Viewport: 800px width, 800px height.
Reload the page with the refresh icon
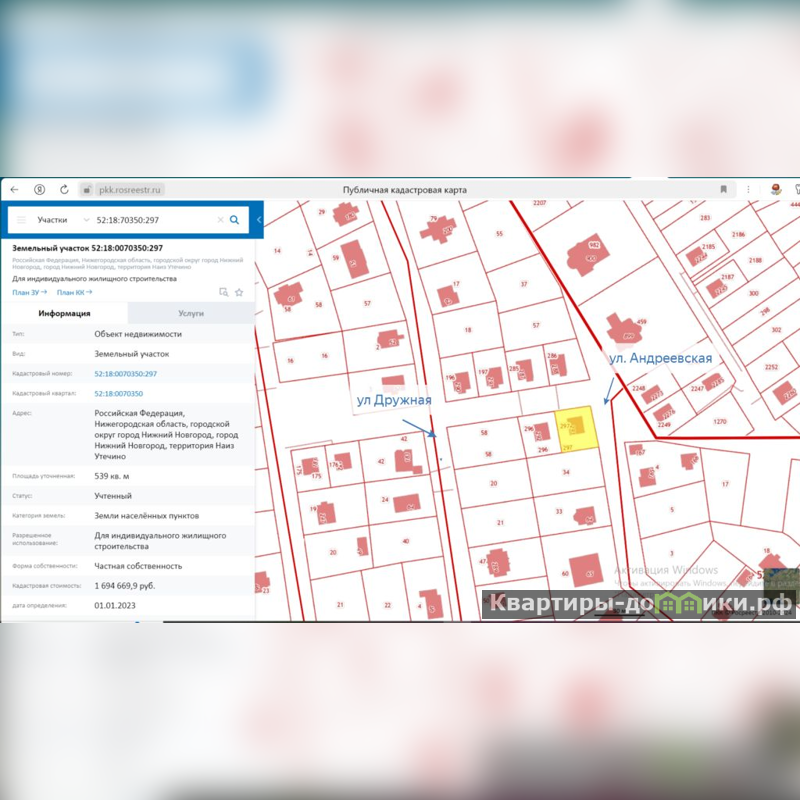[64, 189]
